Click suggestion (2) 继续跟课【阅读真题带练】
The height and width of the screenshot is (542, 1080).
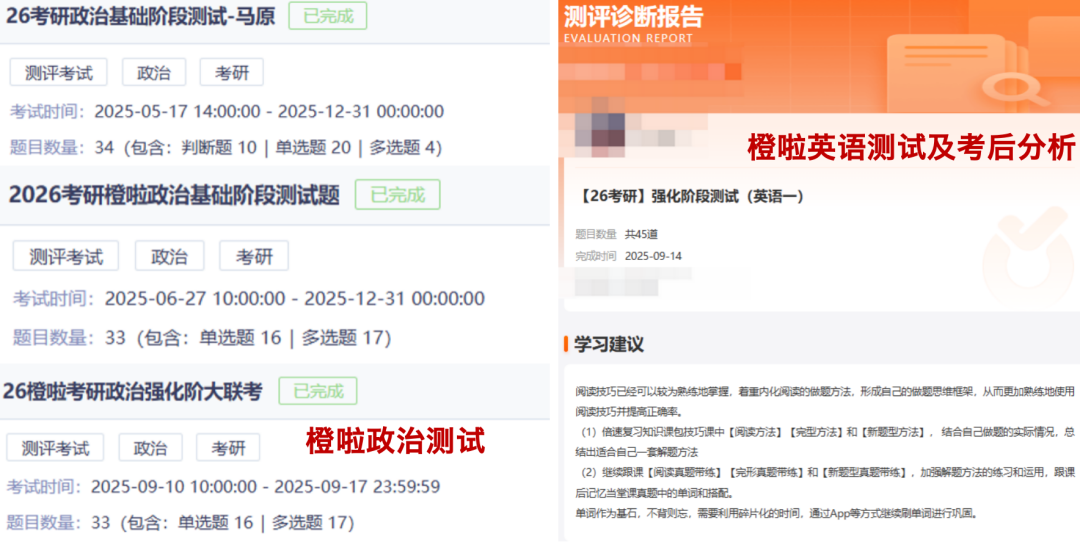(824, 483)
